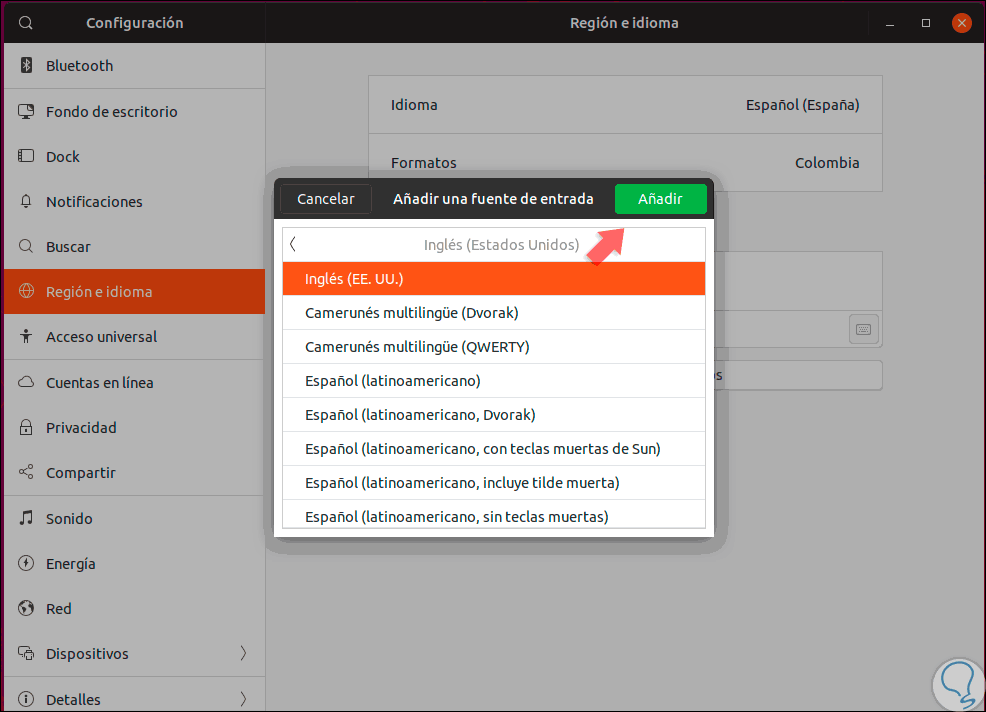Click the Fondo de escritorio monitor icon
The height and width of the screenshot is (712, 986).
pyautogui.click(x=26, y=111)
